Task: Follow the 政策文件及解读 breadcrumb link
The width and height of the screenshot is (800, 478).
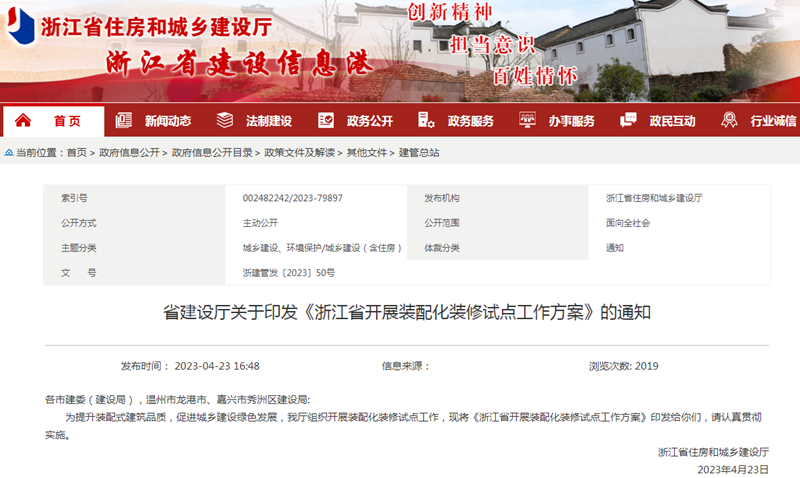Action: (299, 153)
